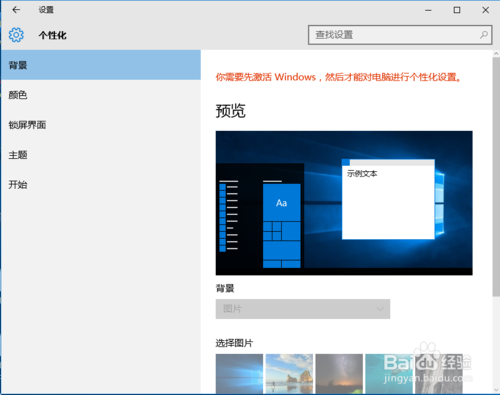Click the vertical scrollbar thumb
The width and height of the screenshot is (500, 395).
[x=496, y=177]
